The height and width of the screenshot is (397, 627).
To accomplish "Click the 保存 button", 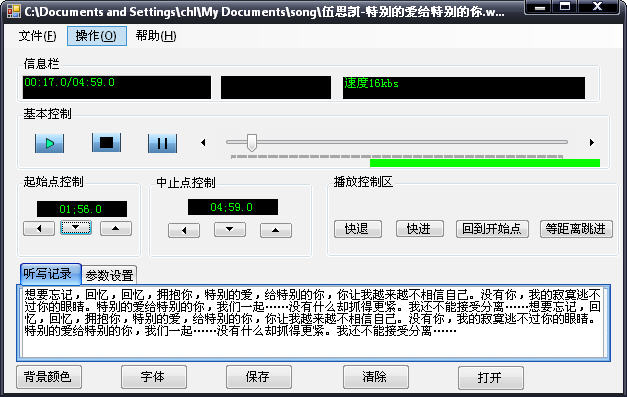I will [258, 377].
